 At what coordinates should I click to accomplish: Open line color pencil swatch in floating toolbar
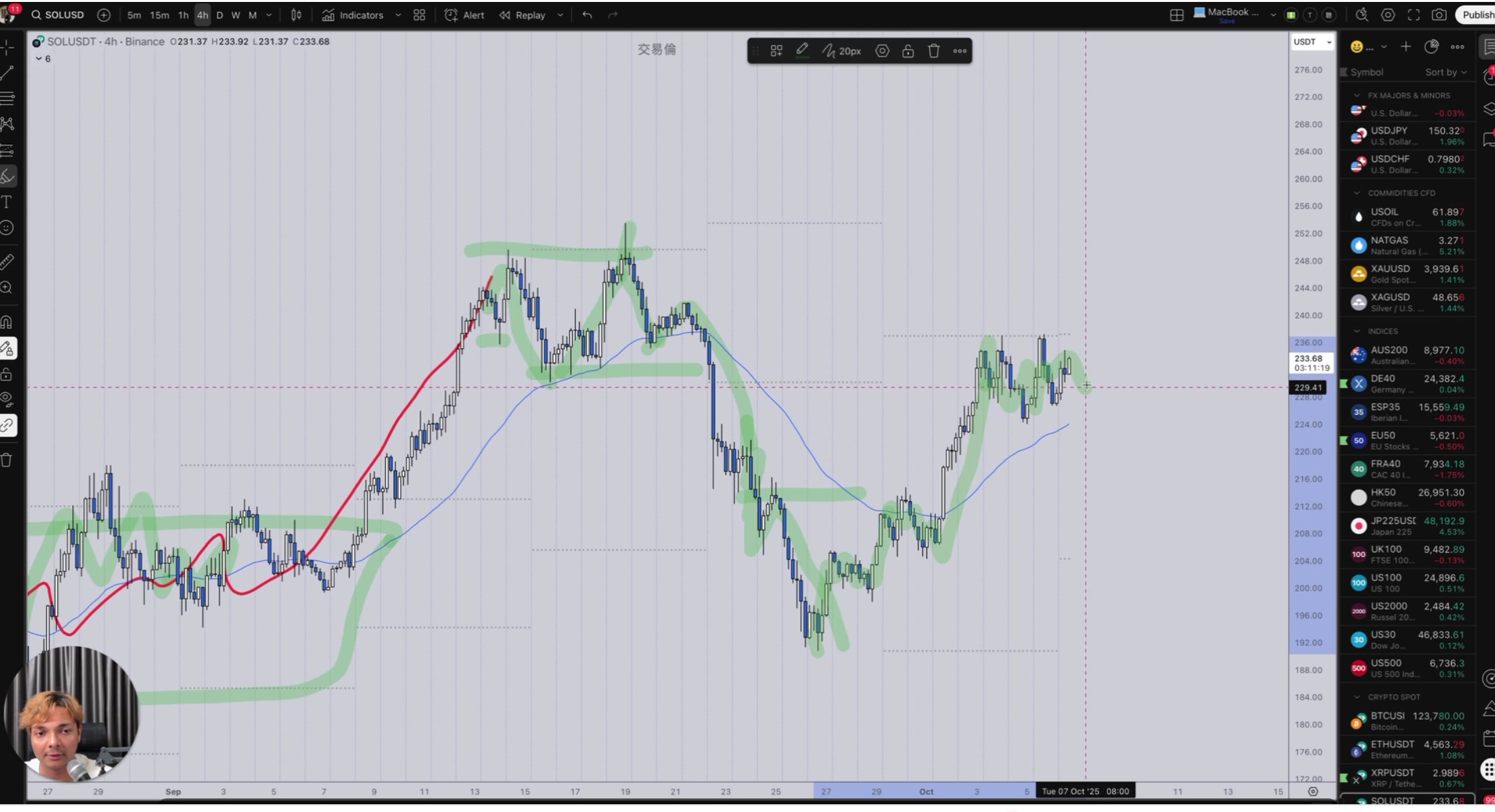[x=802, y=51]
